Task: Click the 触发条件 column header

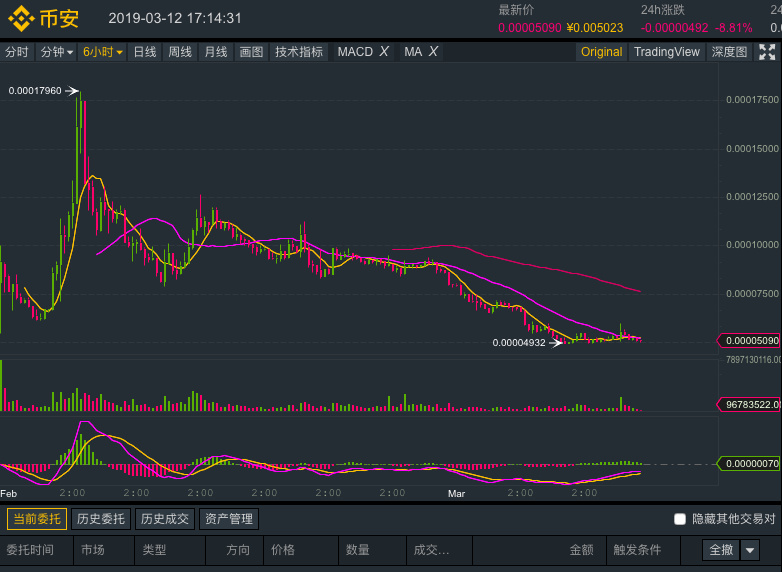Action: pos(637,550)
